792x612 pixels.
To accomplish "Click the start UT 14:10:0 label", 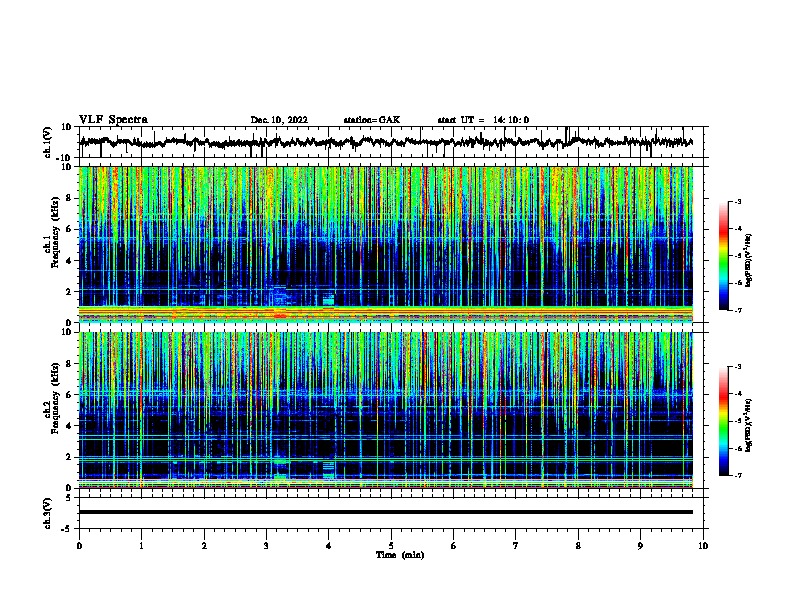I will click(x=483, y=120).
